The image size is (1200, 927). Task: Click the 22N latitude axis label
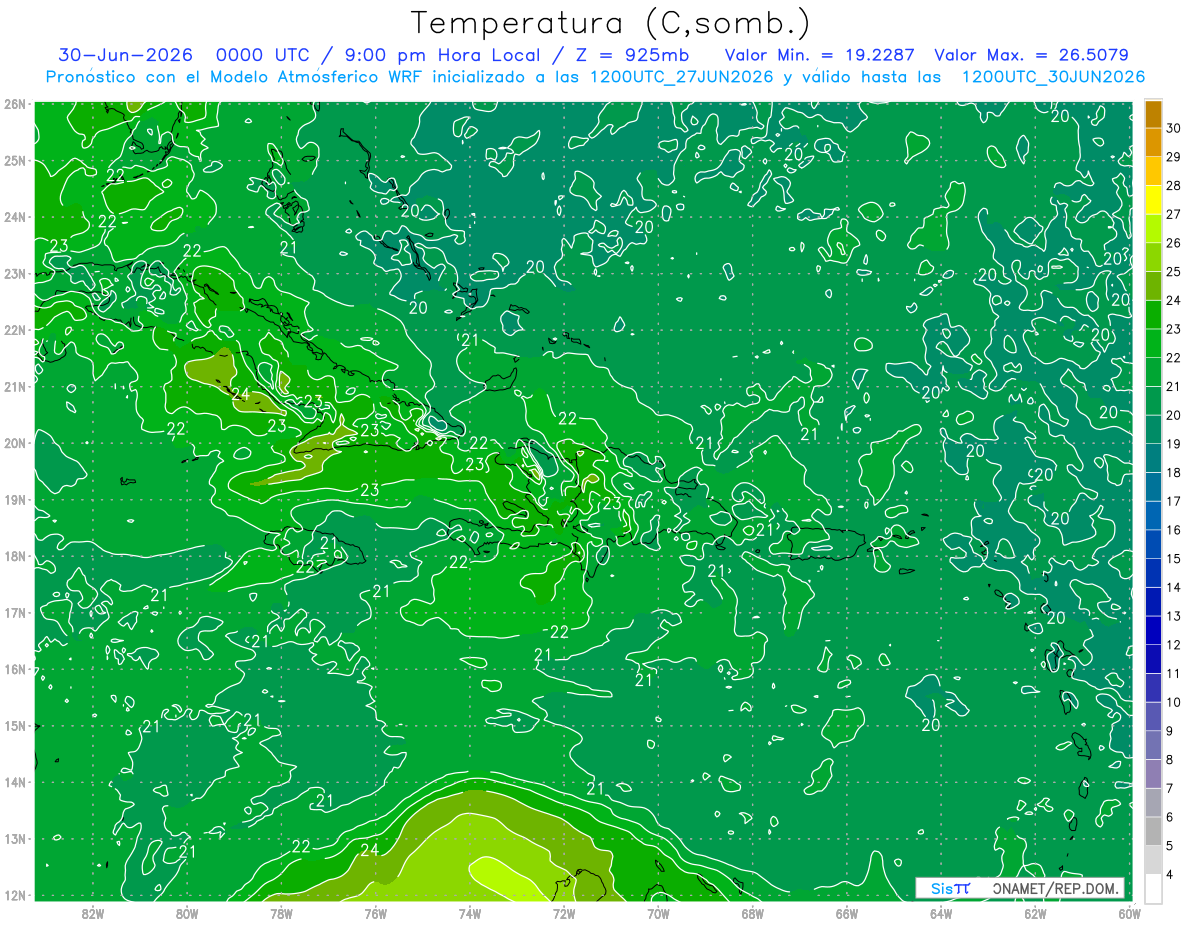[x=15, y=330]
